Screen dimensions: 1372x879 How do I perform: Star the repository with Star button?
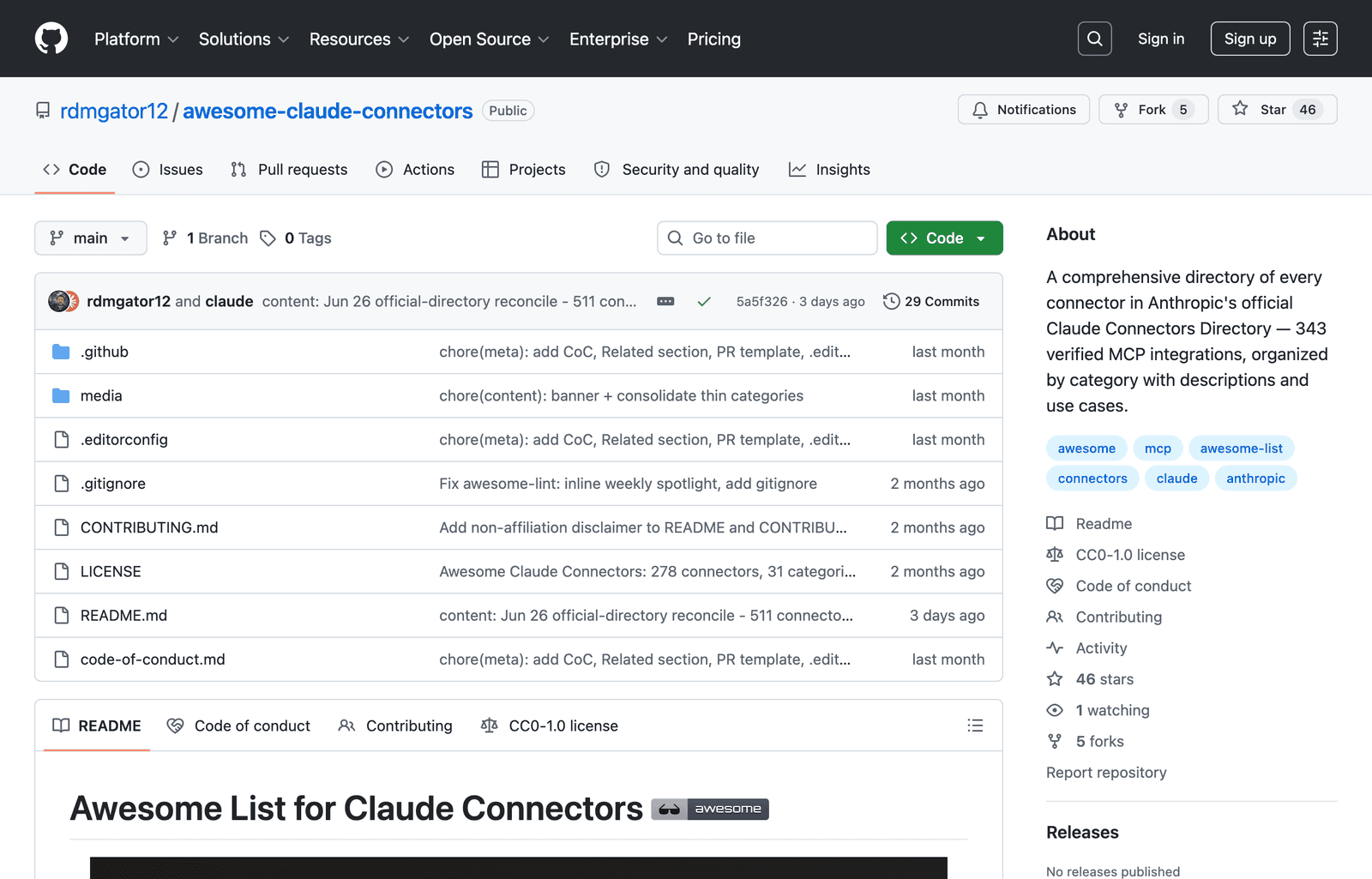point(1277,110)
